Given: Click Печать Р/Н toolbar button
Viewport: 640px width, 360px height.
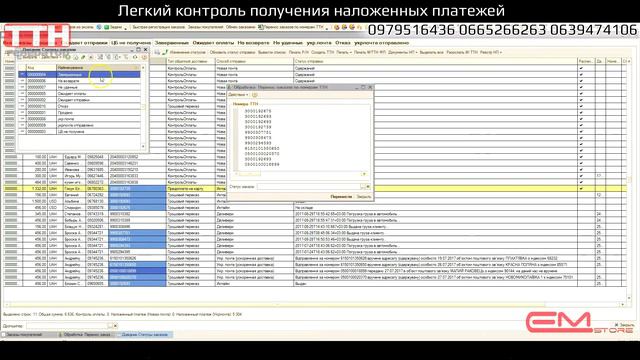Looking at the screenshot, I should click(299, 52).
